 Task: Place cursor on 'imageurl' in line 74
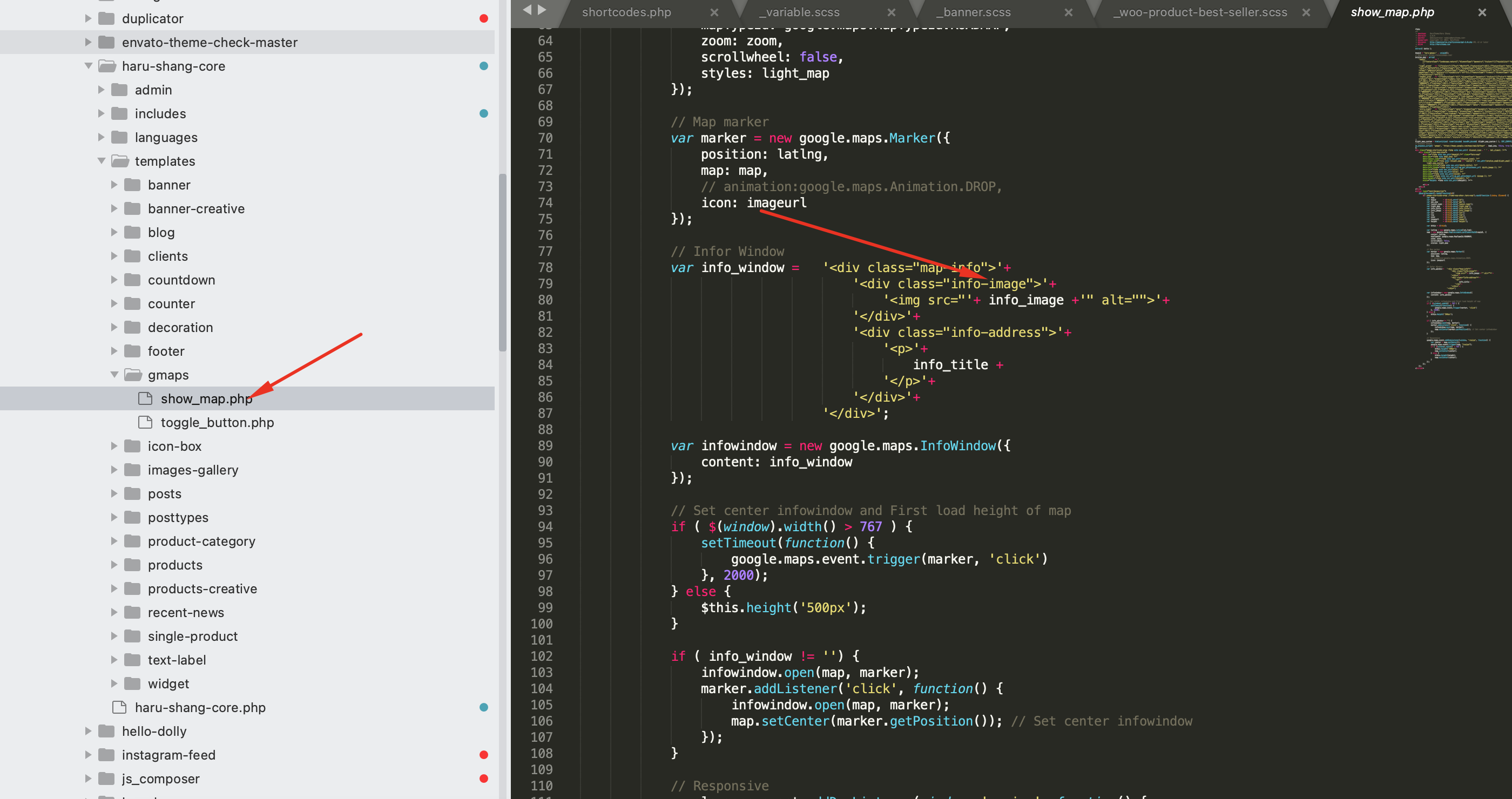point(777,203)
